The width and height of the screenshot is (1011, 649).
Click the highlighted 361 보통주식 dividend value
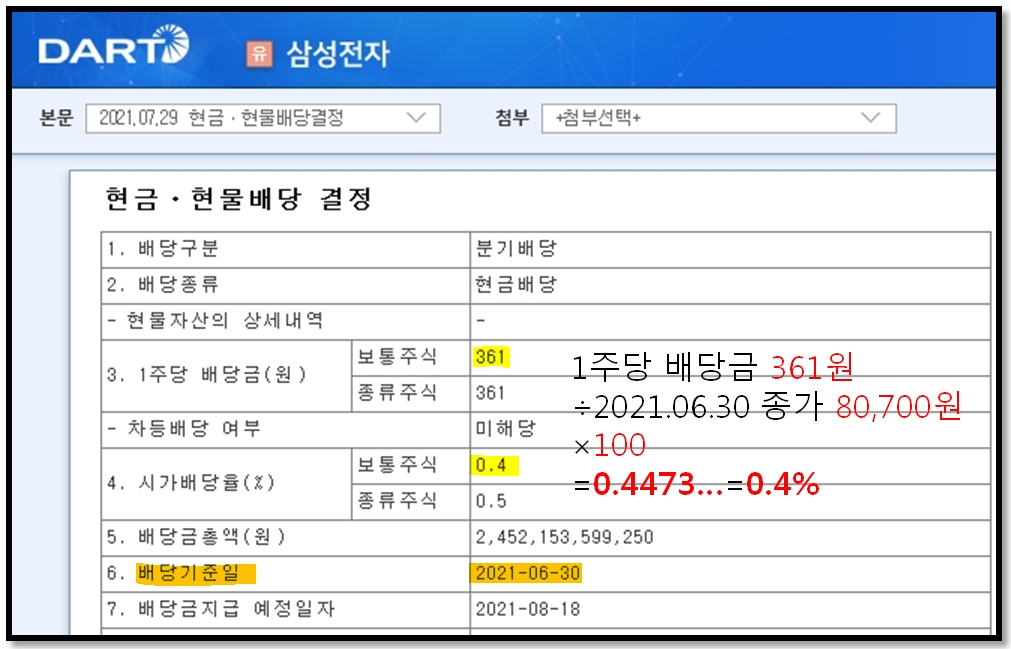[491, 356]
